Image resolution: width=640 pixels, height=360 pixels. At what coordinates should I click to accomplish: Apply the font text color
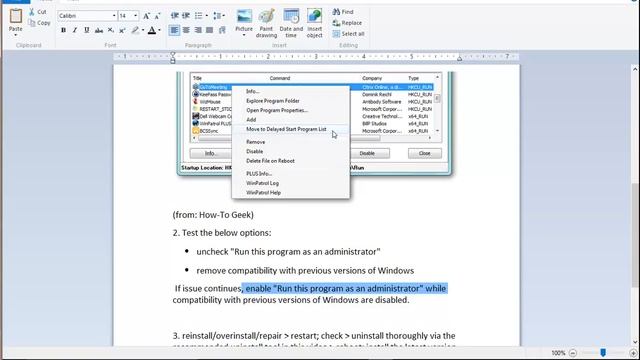point(151,30)
